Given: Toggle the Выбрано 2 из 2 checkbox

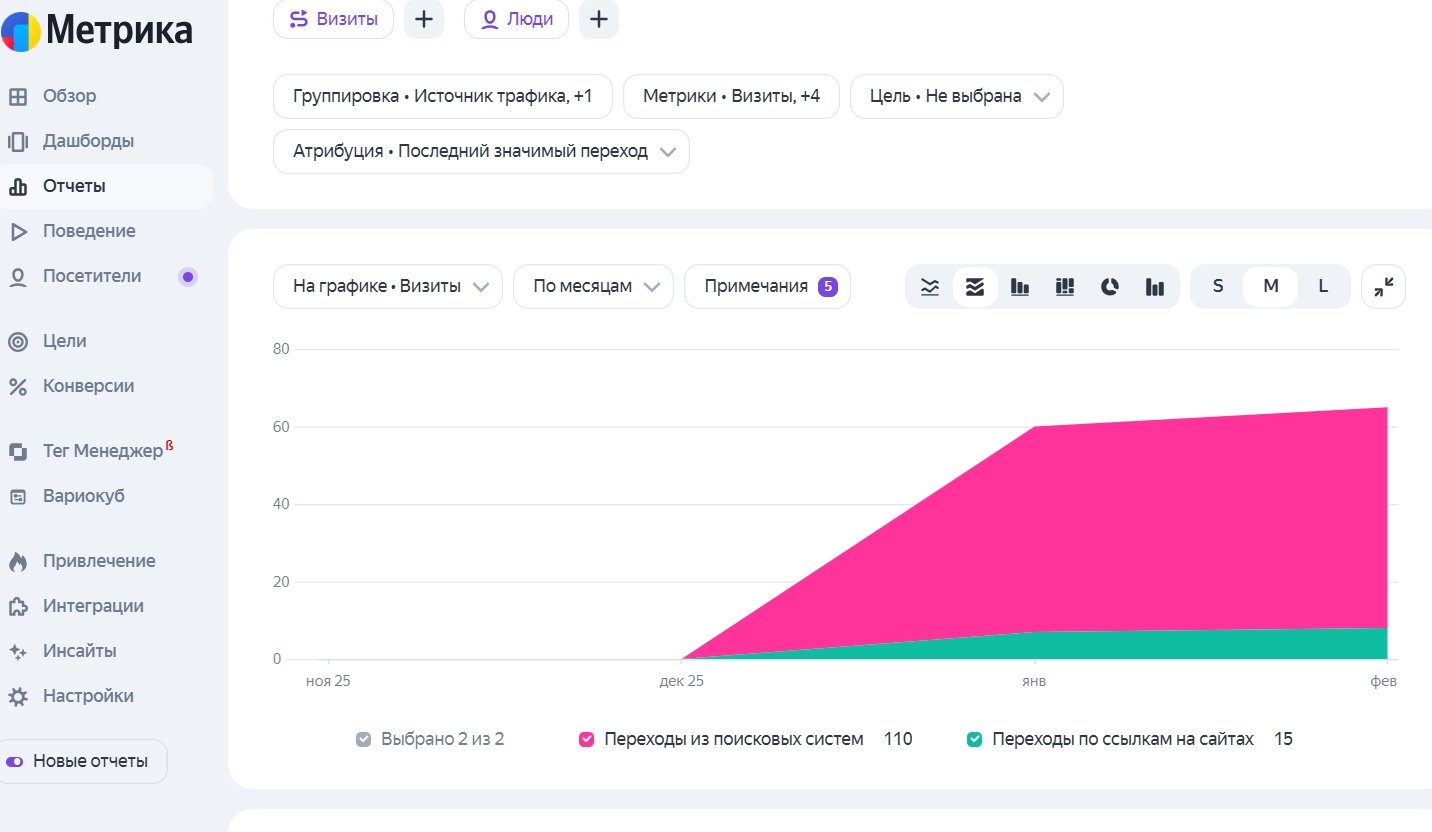Looking at the screenshot, I should tap(364, 740).
